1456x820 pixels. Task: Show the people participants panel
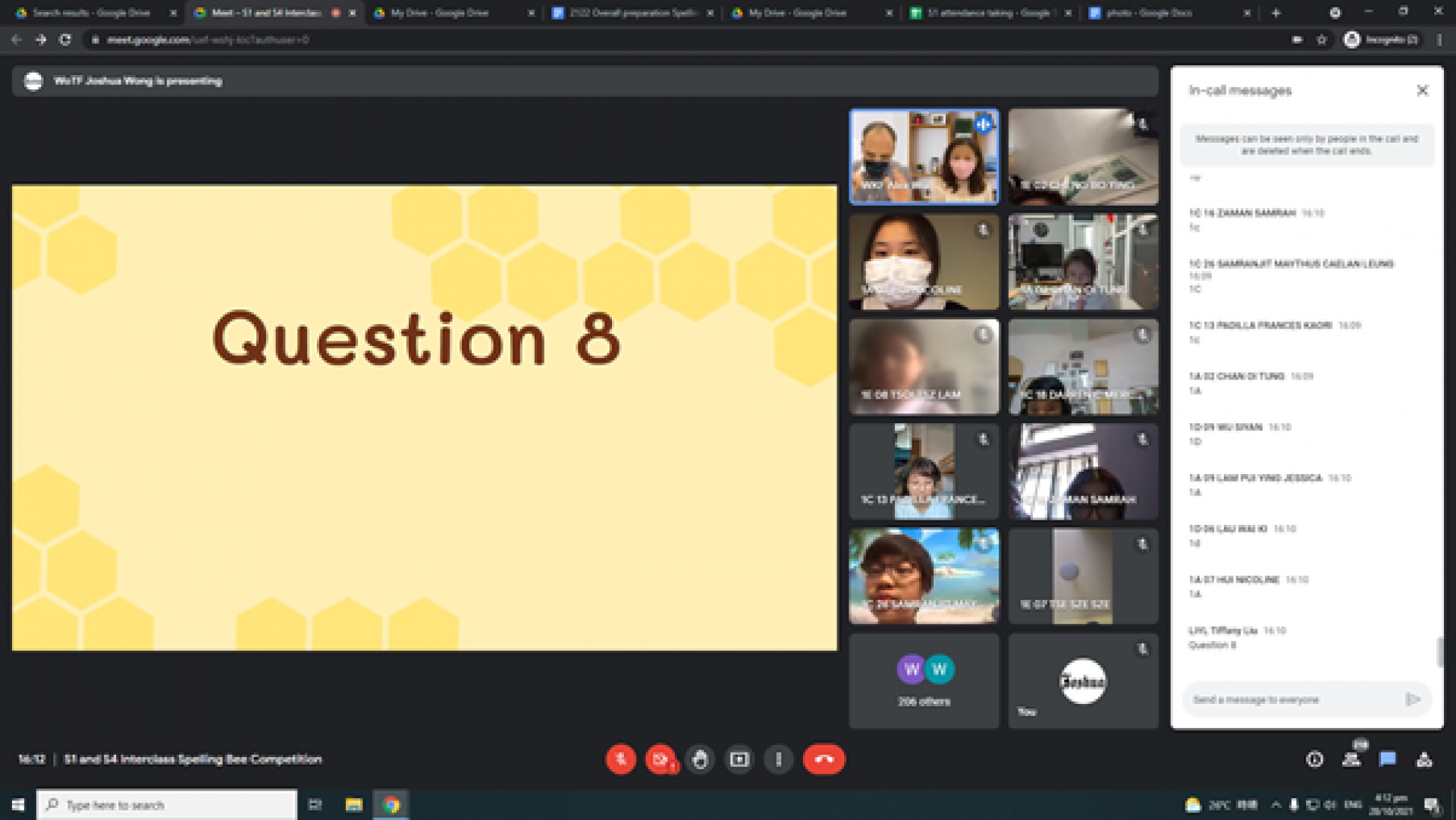coord(1351,759)
